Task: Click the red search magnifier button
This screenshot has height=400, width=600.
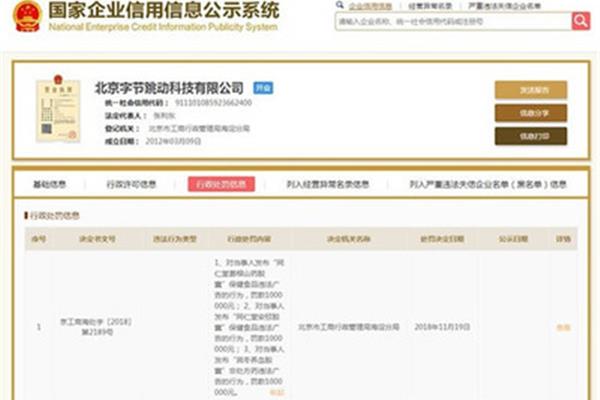Action: (581, 21)
